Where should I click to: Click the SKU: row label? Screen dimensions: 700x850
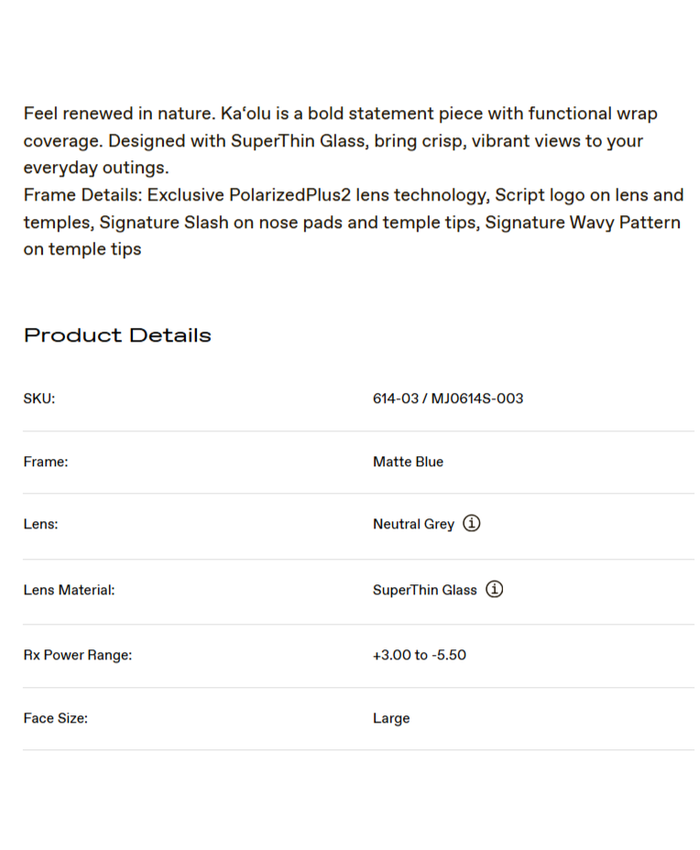[39, 399]
